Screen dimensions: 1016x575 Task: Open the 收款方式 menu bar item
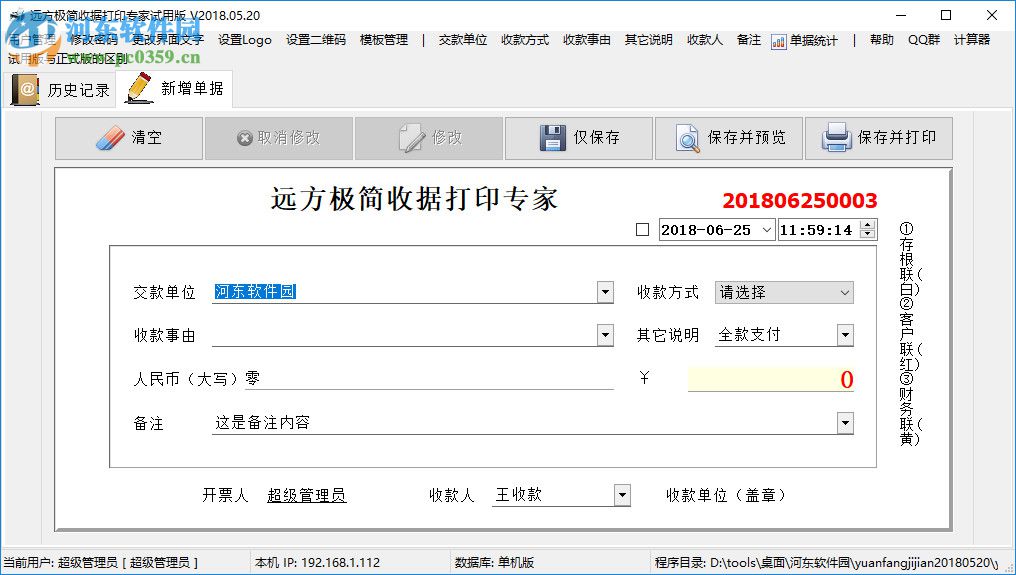tap(525, 40)
